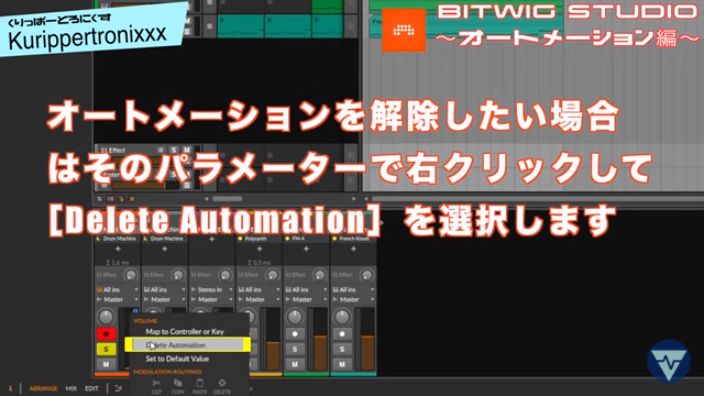Arm recording on the French Kisses strip

pyautogui.click(x=342, y=334)
